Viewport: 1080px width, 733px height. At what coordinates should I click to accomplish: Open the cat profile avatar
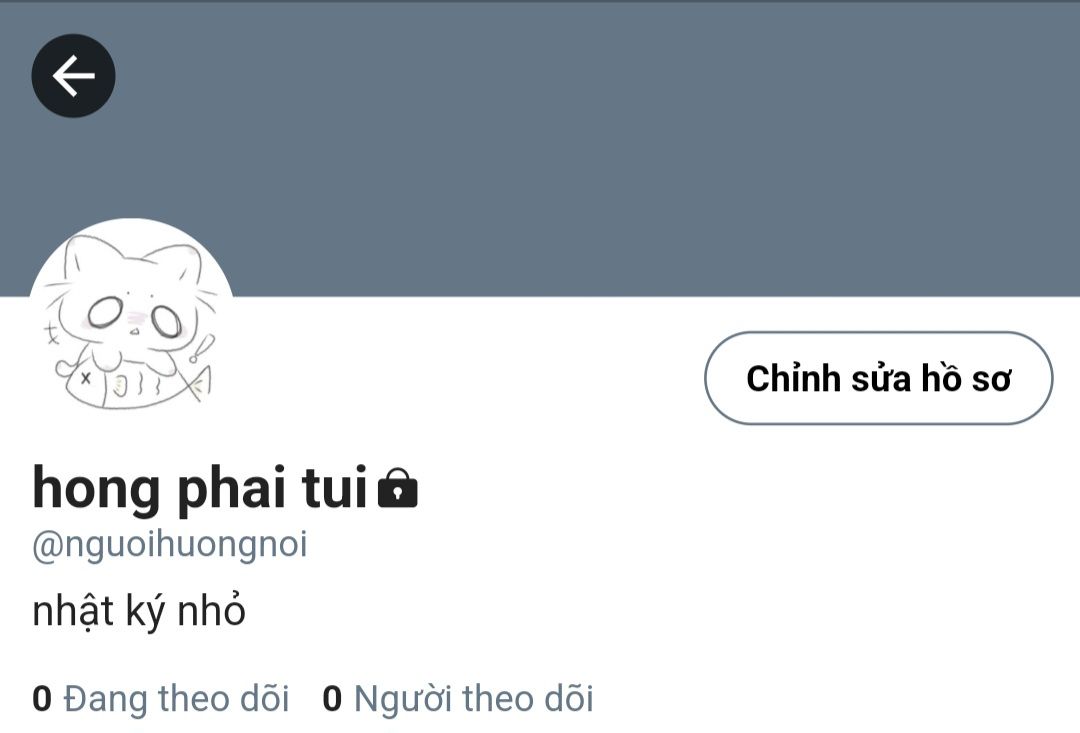pyautogui.click(x=132, y=321)
